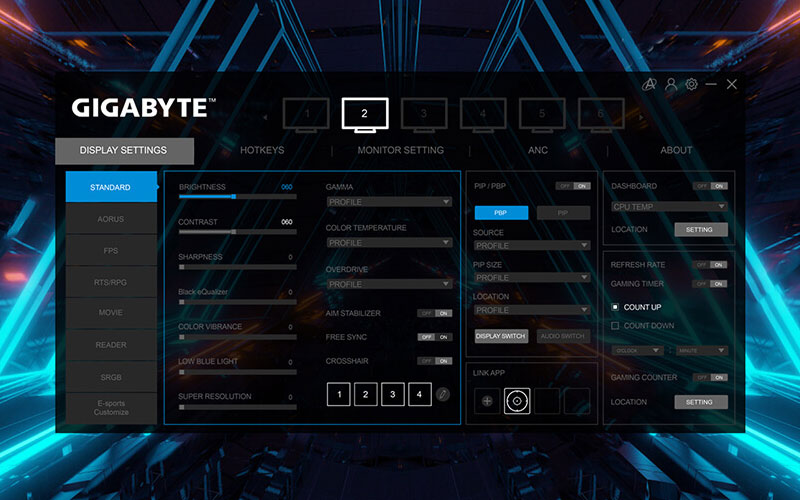Select crosshair preset 3

(x=393, y=394)
